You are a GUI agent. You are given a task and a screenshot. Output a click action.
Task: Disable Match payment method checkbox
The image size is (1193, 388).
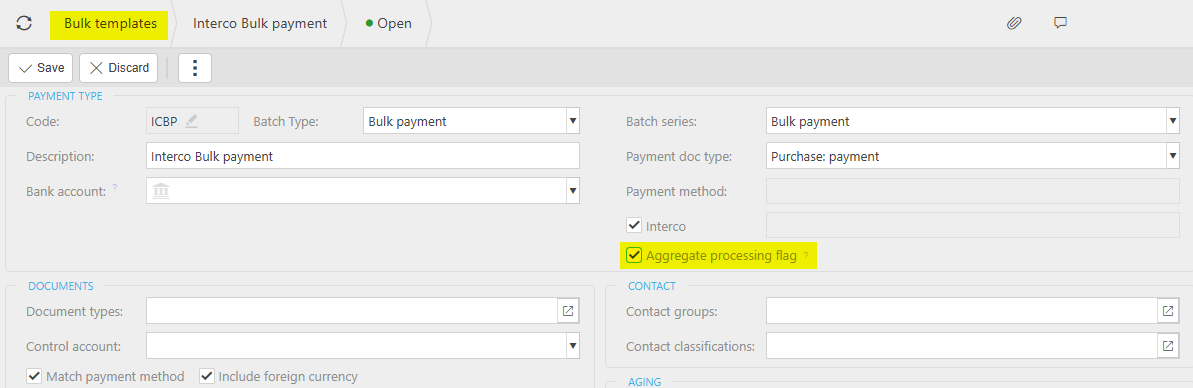[33, 376]
